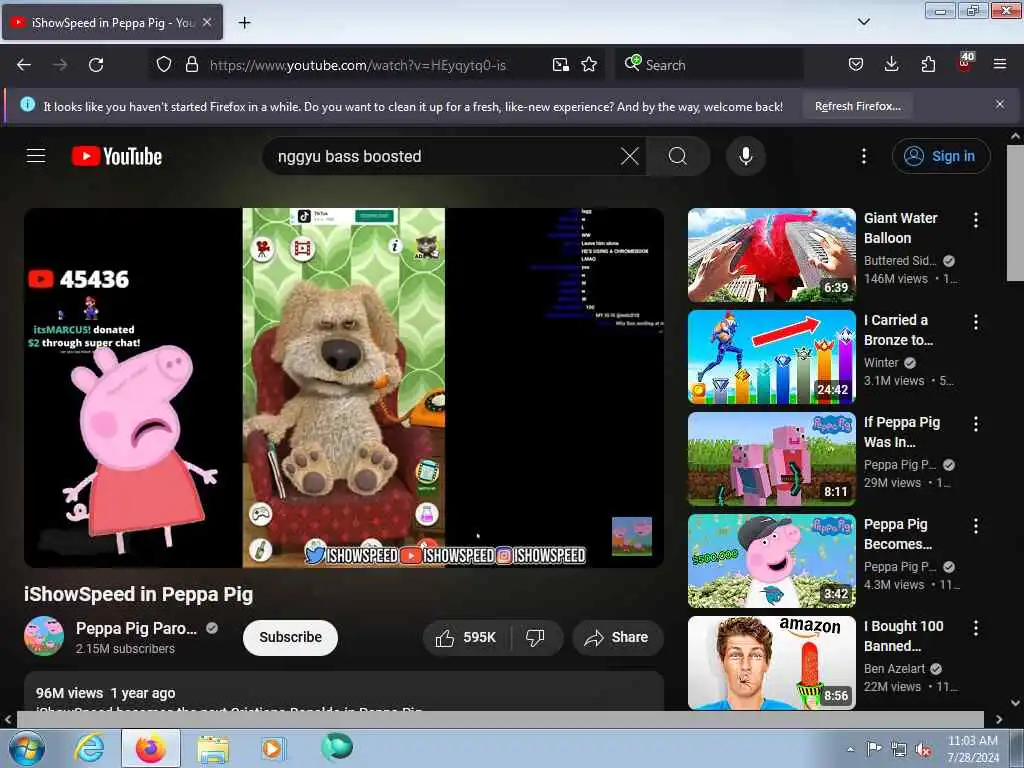Open options menu for Giant Water Balloon
The image size is (1024, 768).
coord(976,220)
